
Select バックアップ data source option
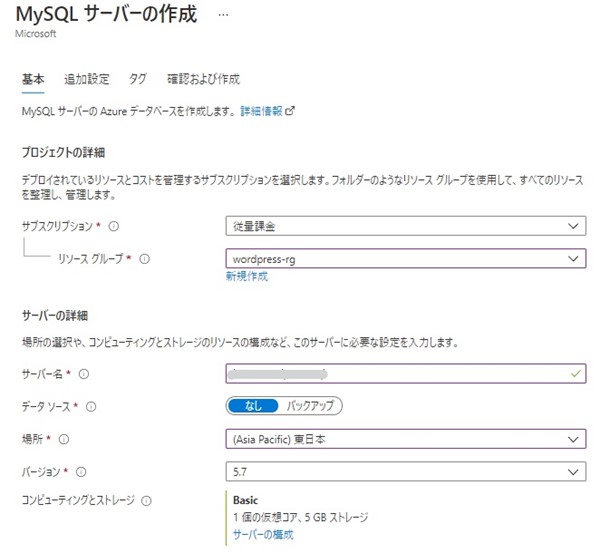[x=309, y=406]
